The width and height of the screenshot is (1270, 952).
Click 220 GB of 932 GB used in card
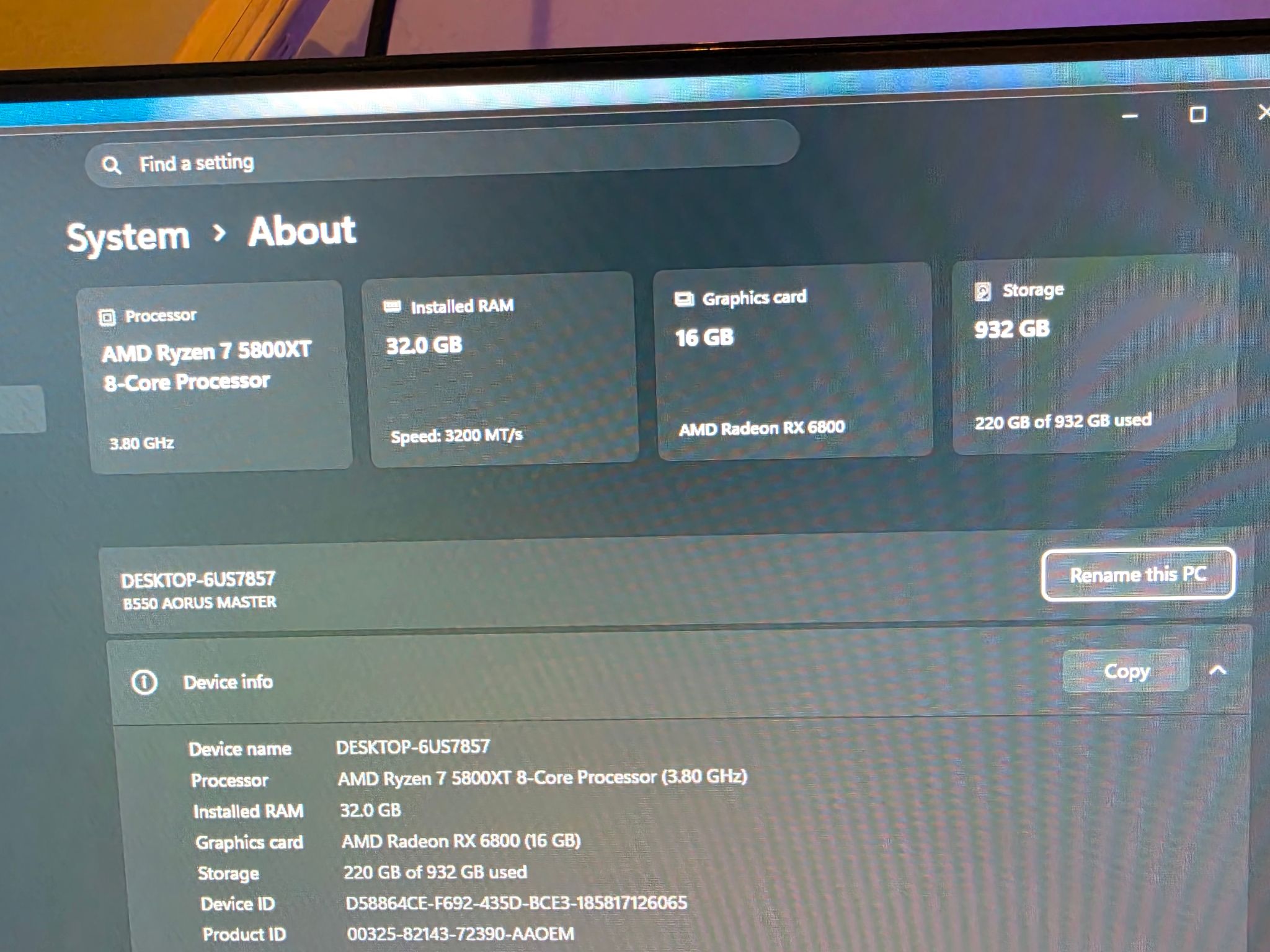pyautogui.click(x=1063, y=421)
